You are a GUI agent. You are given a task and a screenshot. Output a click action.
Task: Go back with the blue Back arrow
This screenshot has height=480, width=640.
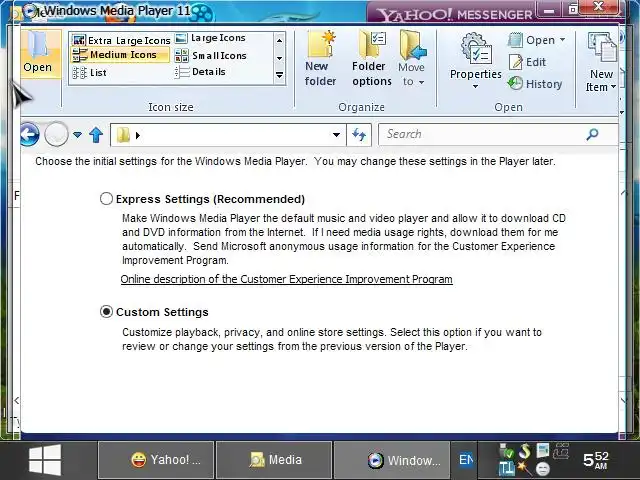click(30, 134)
